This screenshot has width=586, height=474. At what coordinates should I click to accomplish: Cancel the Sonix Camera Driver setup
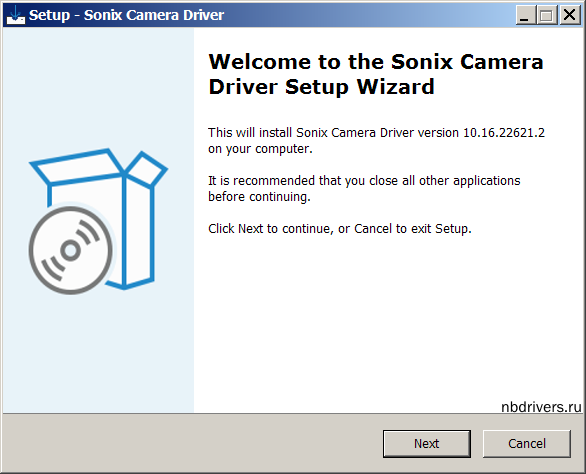[x=527, y=444]
